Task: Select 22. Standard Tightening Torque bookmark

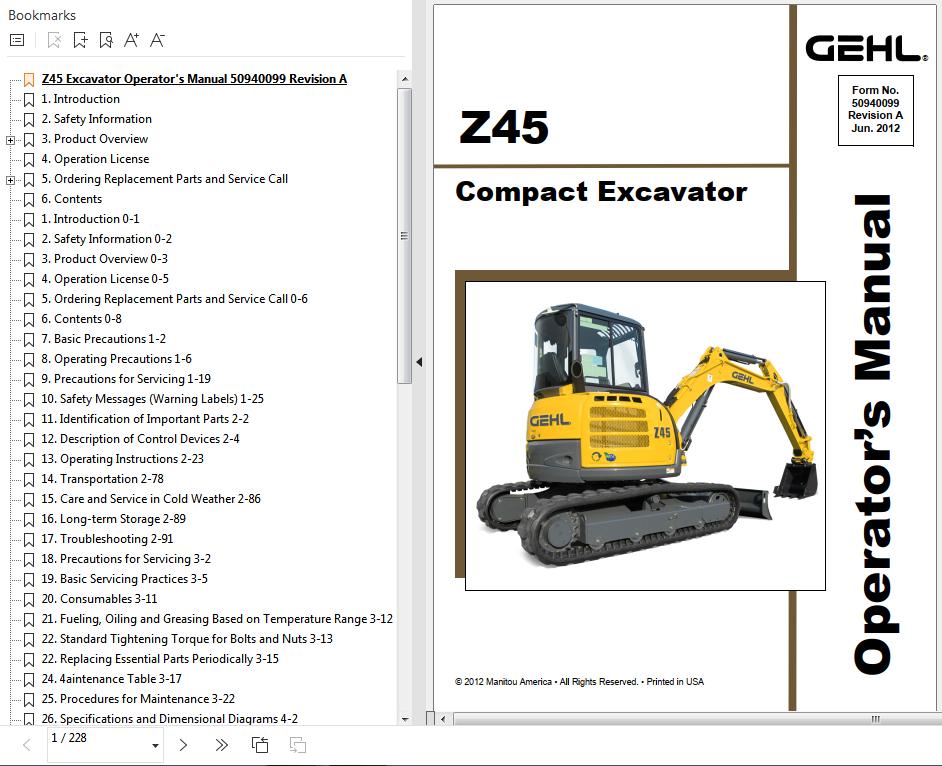Action: (x=187, y=639)
